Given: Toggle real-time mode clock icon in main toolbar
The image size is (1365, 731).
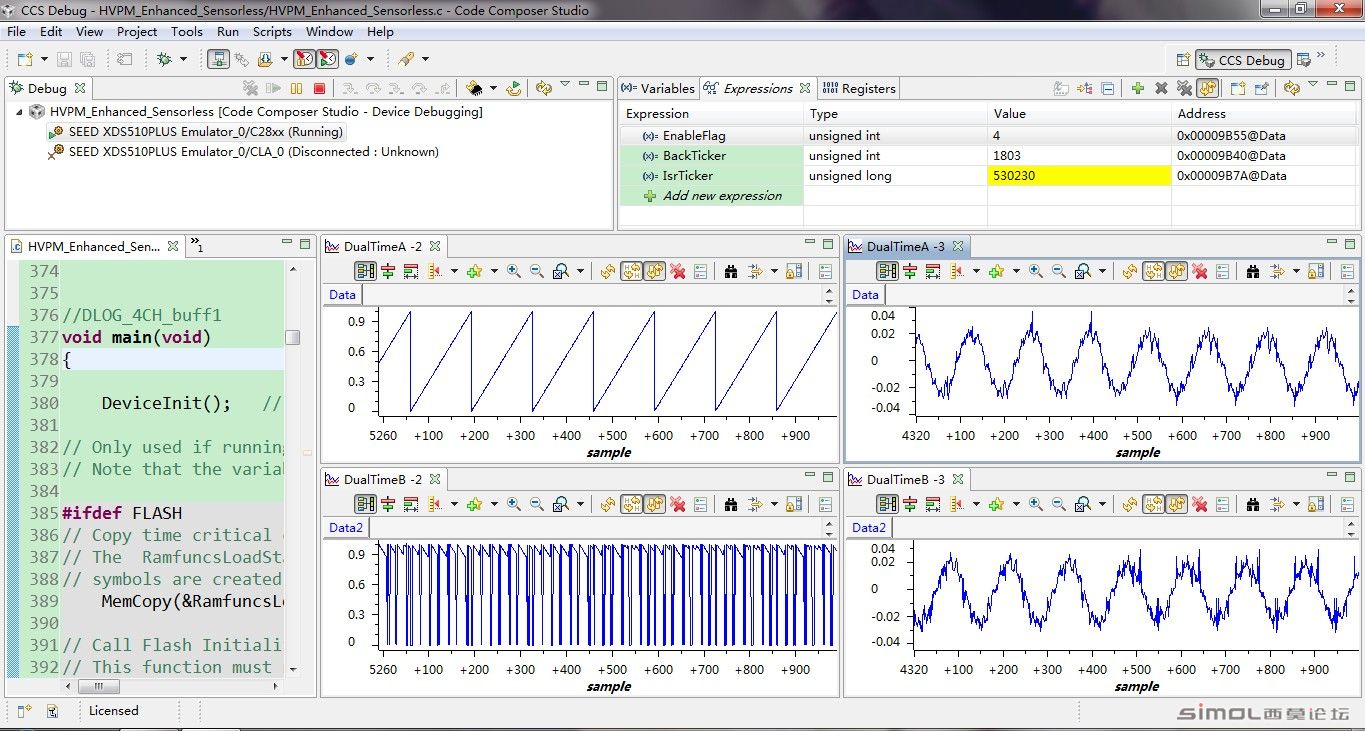Looking at the screenshot, I should pyautogui.click(x=327, y=59).
